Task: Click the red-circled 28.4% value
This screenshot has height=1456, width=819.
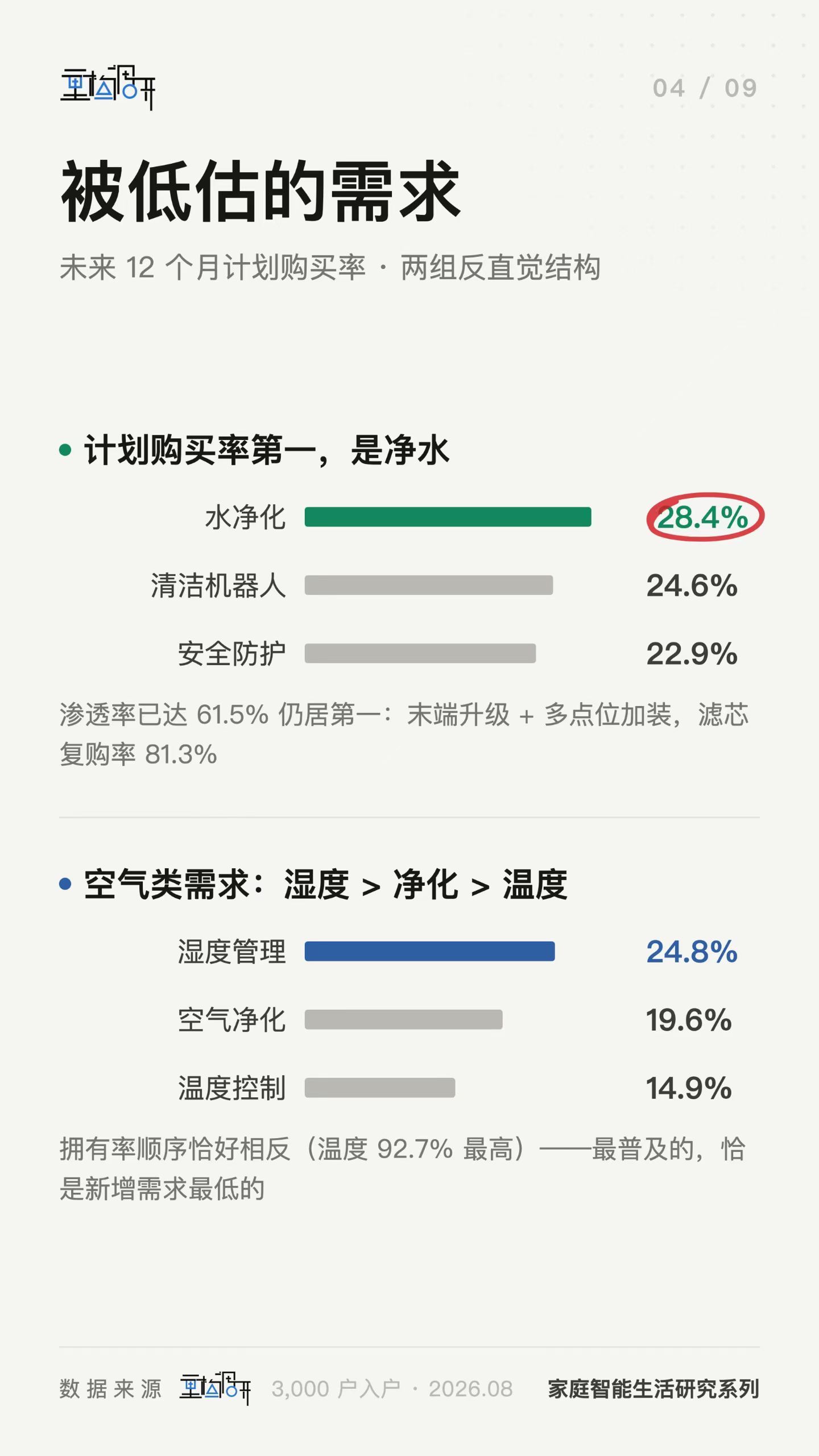Action: pyautogui.click(x=704, y=517)
